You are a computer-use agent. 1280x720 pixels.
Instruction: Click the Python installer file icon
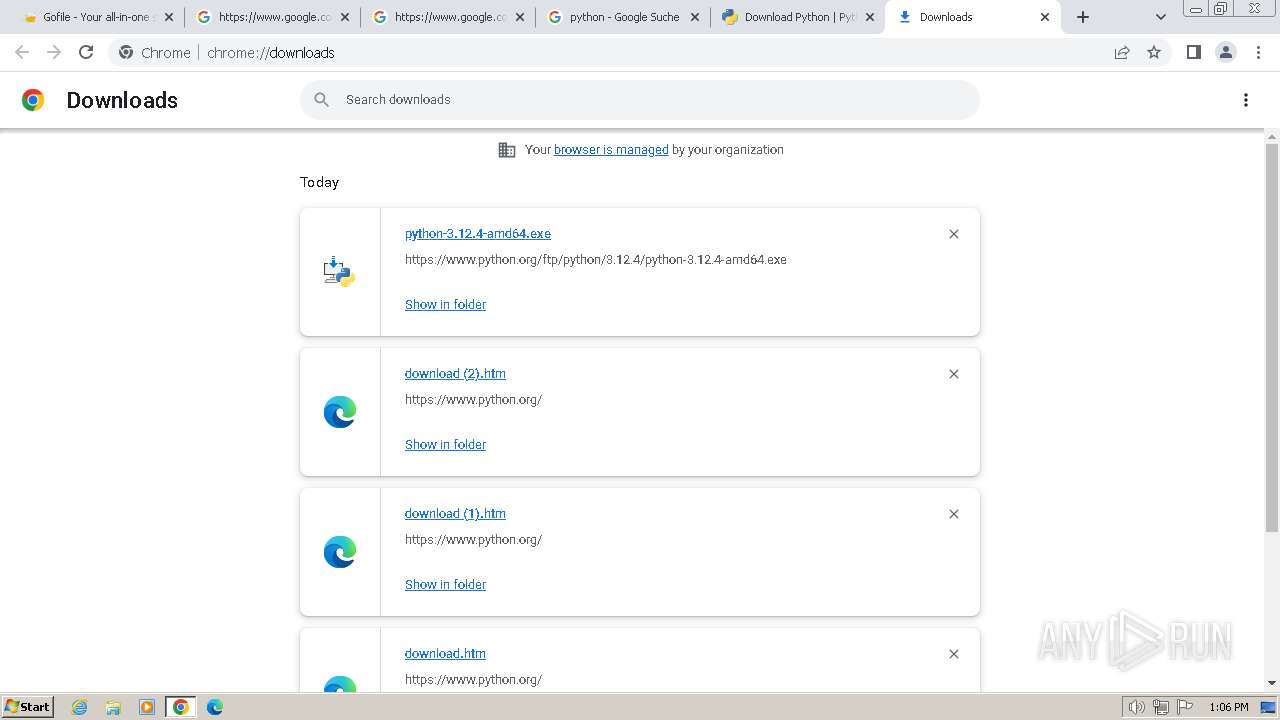click(340, 272)
